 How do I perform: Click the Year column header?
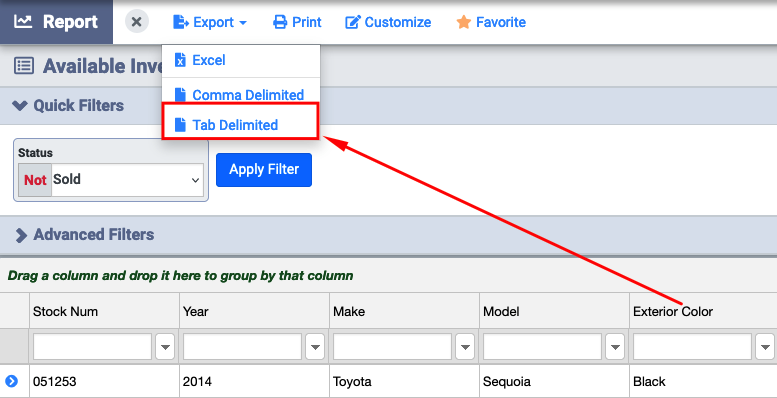coord(255,311)
